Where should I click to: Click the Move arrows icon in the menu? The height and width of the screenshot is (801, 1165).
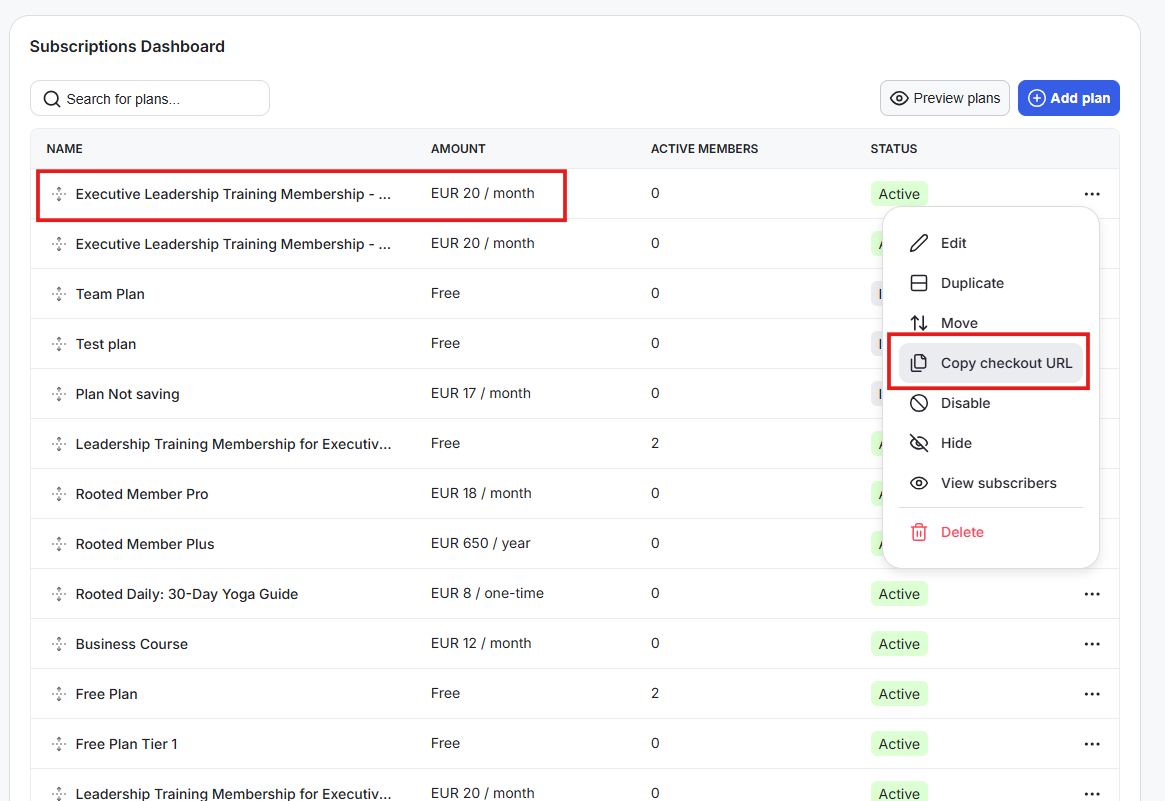(919, 323)
